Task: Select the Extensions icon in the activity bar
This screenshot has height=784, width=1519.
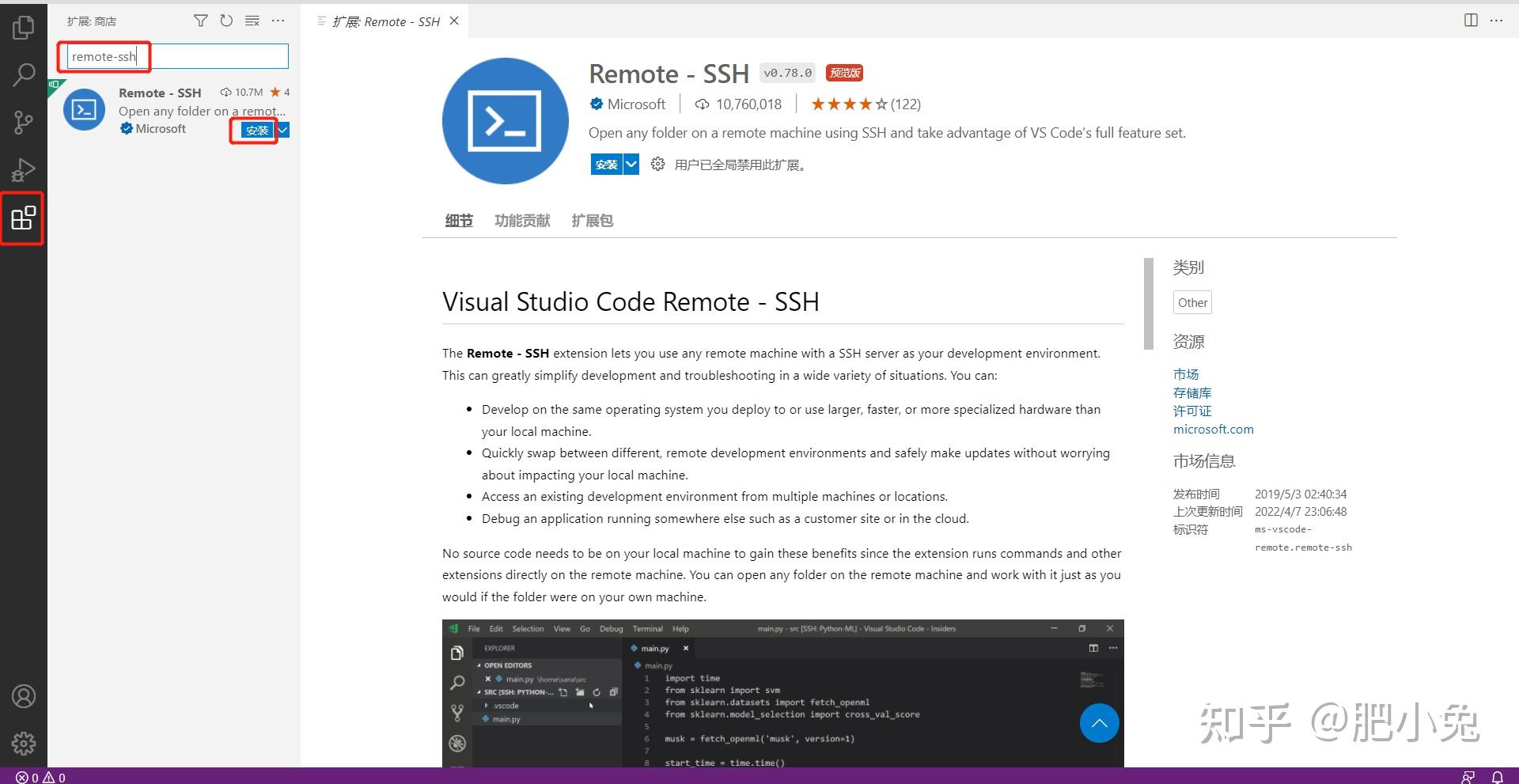Action: click(23, 218)
